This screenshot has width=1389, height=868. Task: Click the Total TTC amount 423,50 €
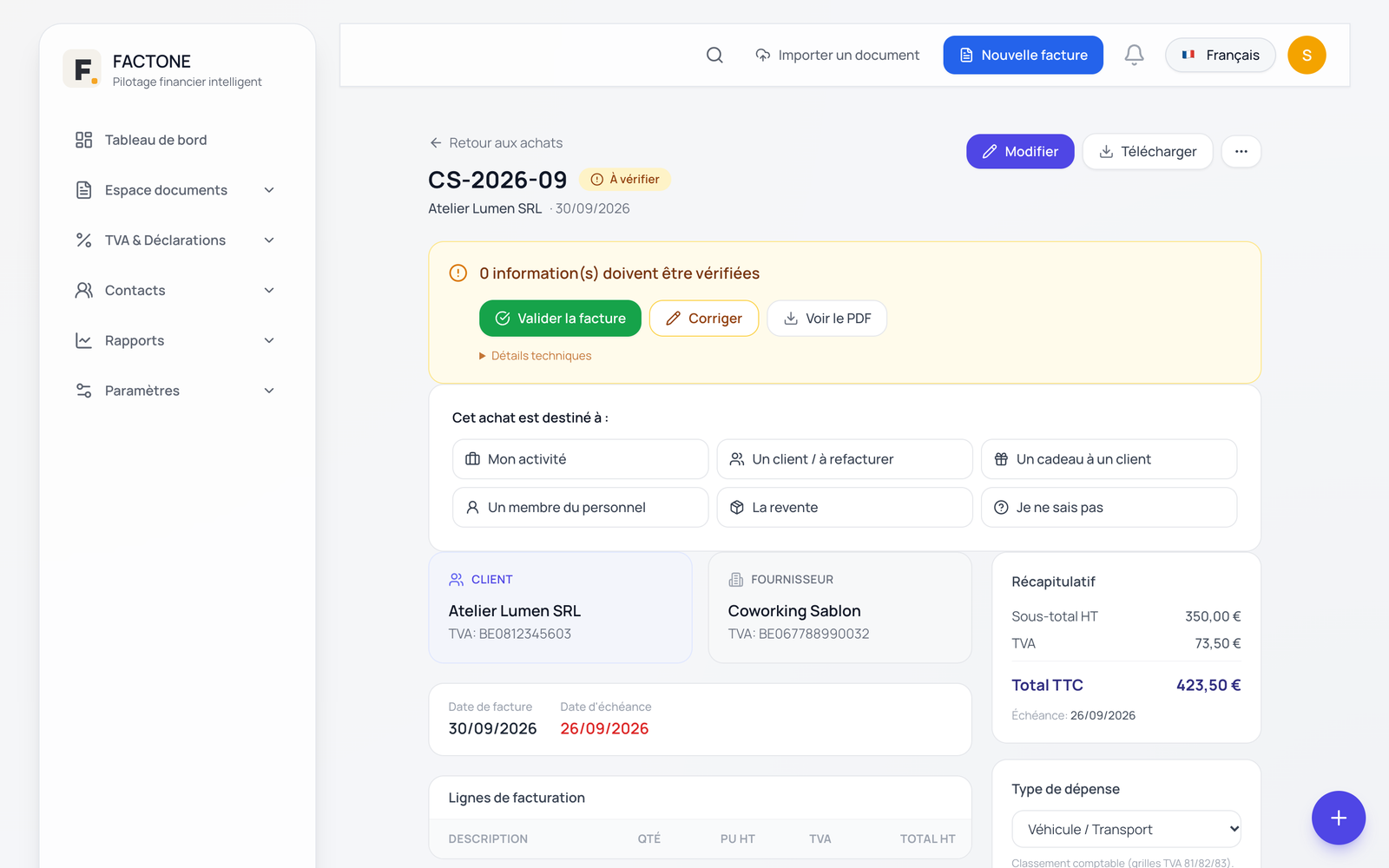[1208, 685]
